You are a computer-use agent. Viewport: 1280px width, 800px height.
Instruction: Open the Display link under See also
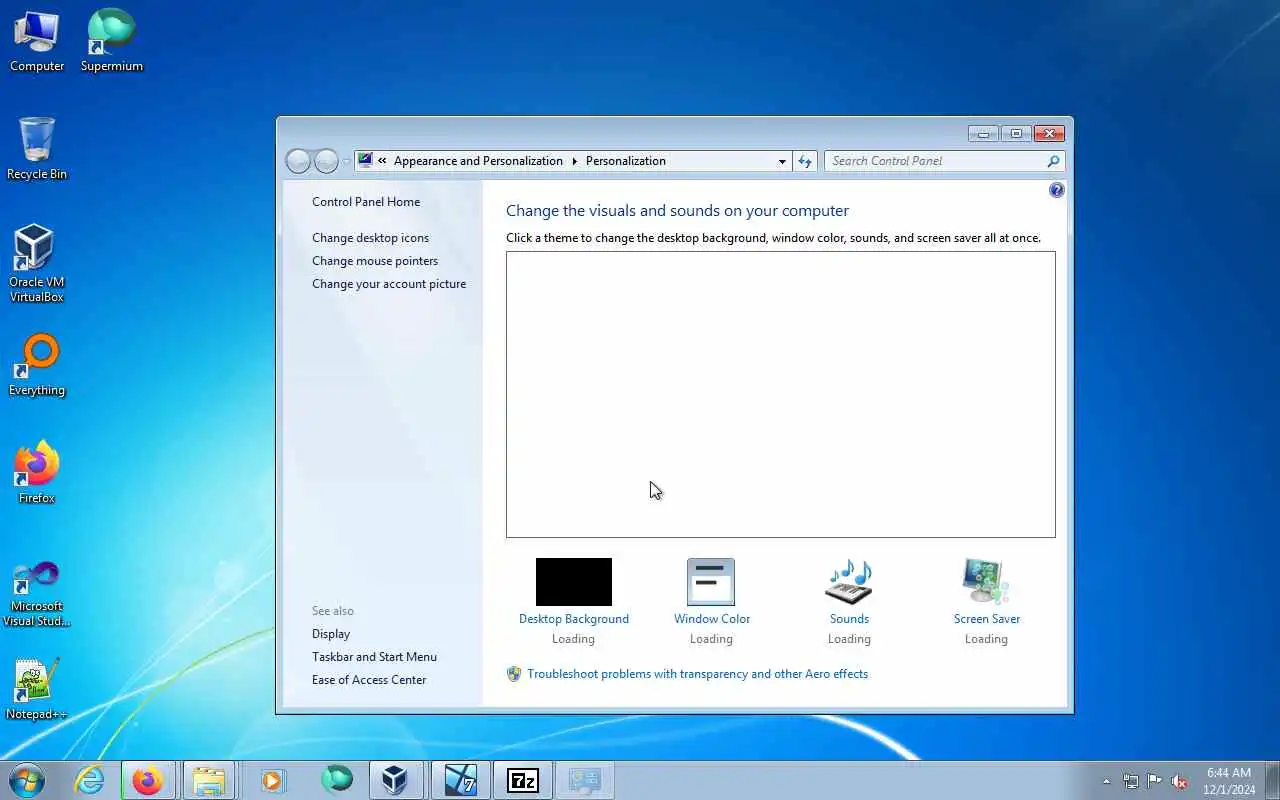coord(331,634)
